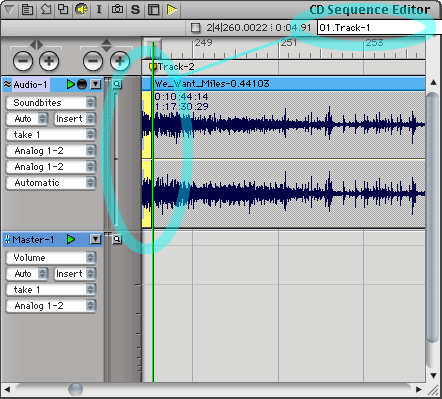Click the 2|4|260.0022 position readout
This screenshot has width=442, height=399.
point(237,28)
